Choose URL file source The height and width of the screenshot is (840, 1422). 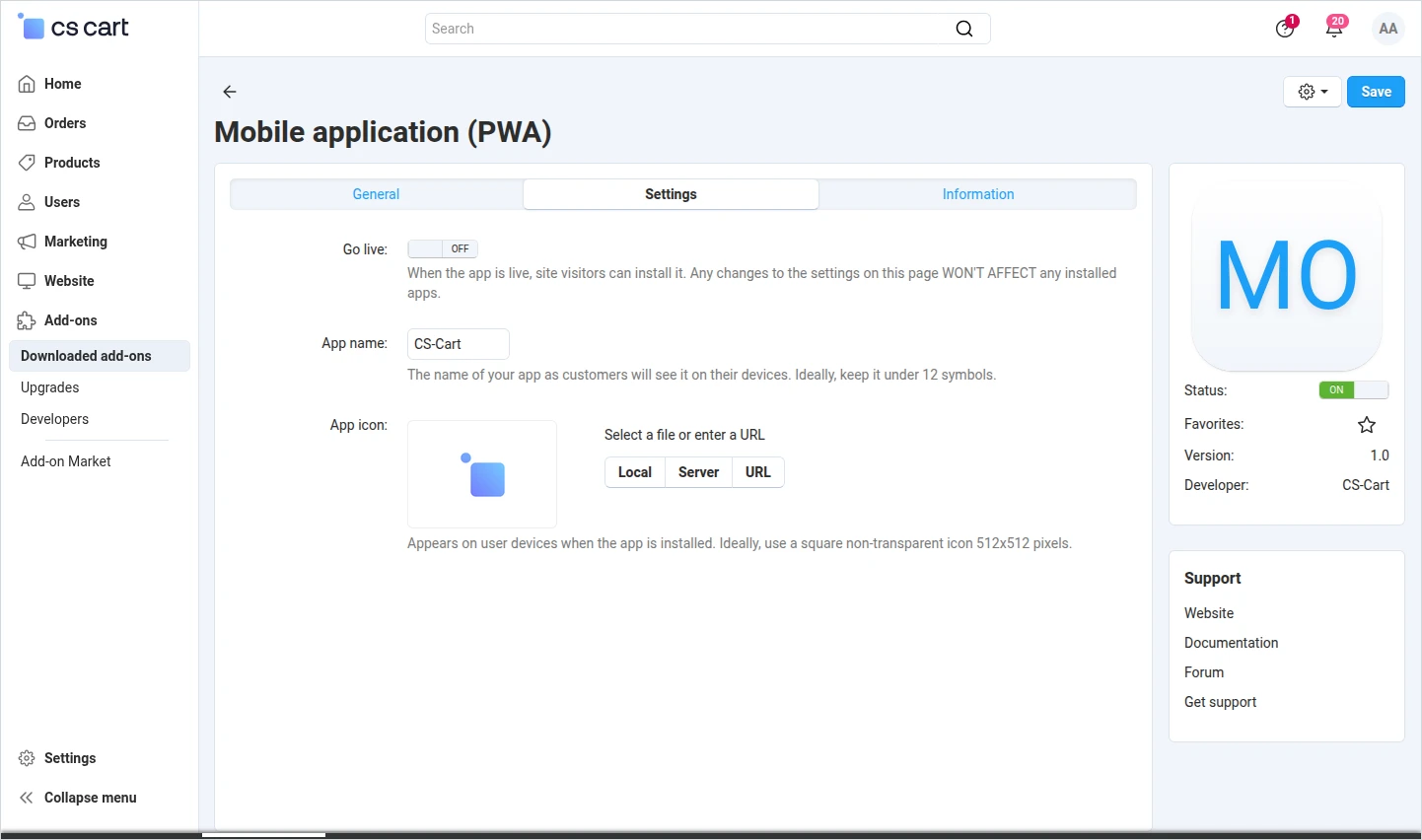(757, 472)
